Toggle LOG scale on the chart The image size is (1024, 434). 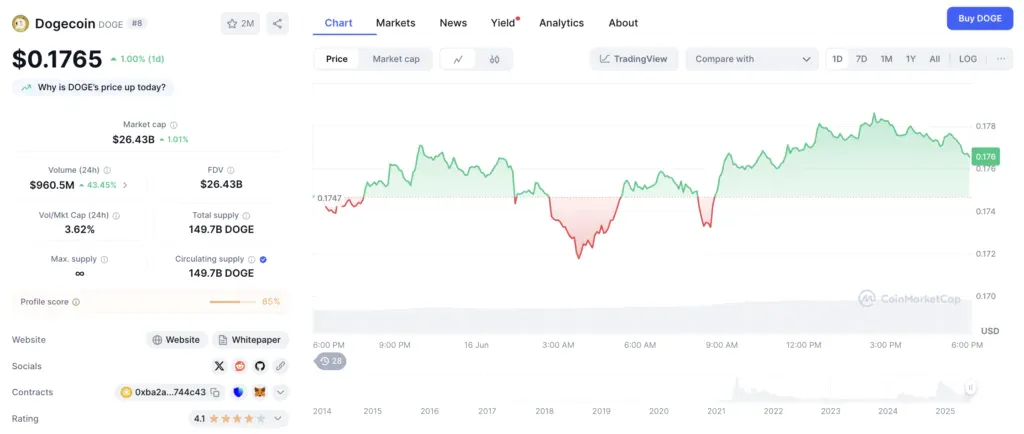(x=967, y=59)
